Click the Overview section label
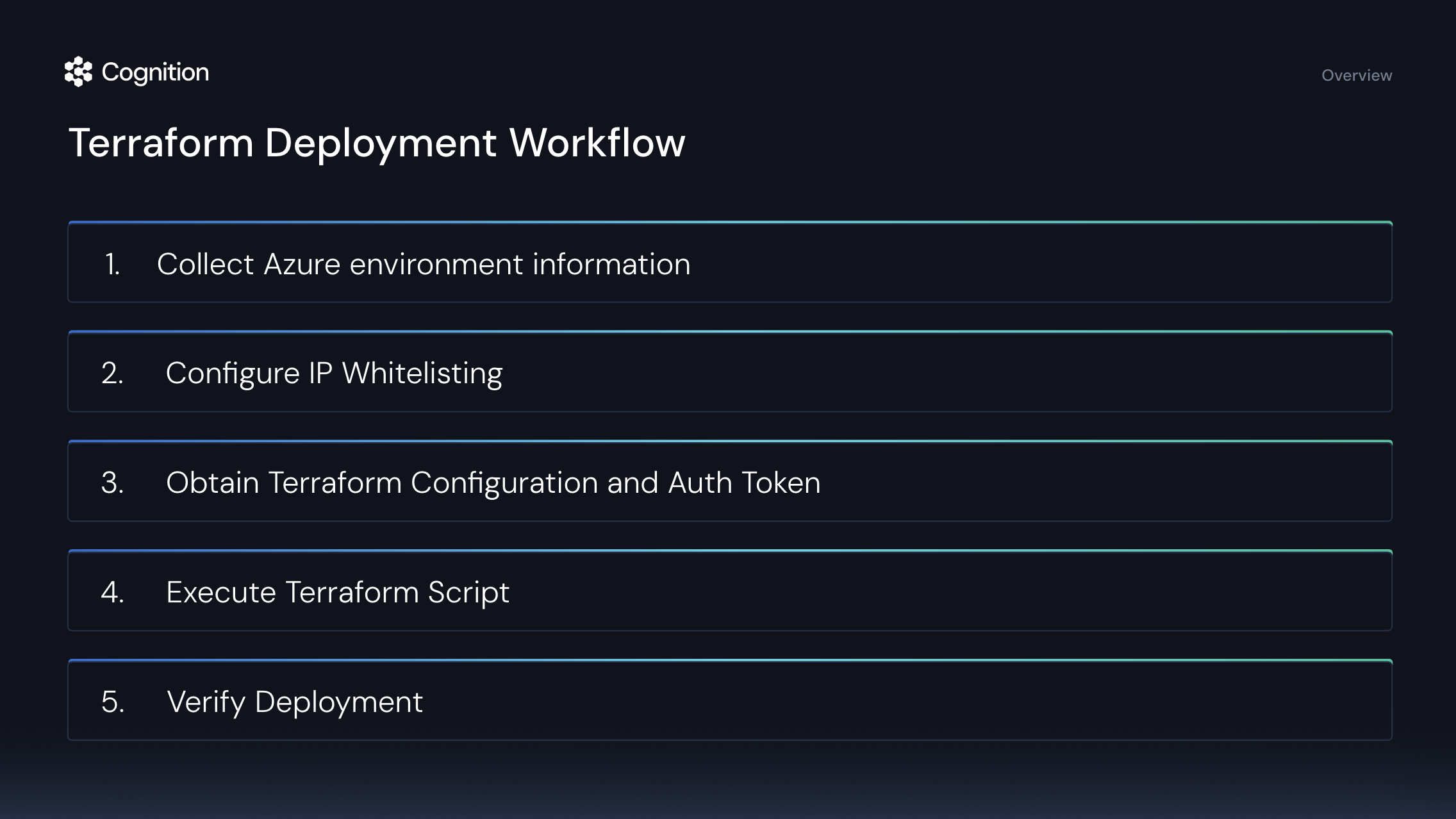This screenshot has width=1456, height=819. [1356, 76]
